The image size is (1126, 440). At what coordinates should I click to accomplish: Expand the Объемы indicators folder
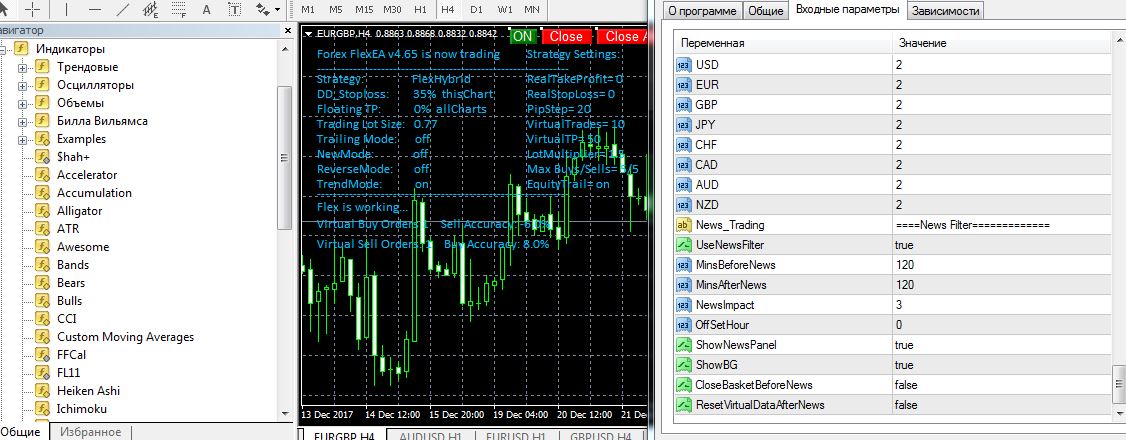22,103
